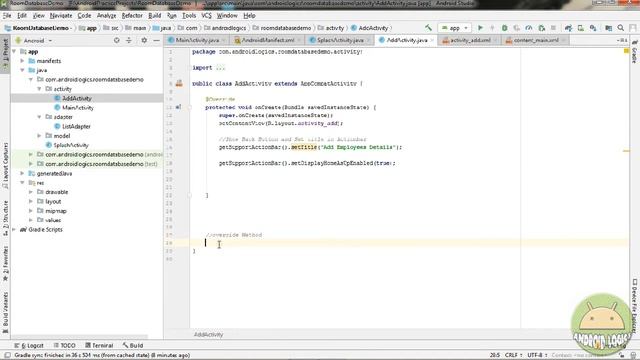Open Project Structure icon in toolbar
640x360 pixels.
(x=609, y=28)
